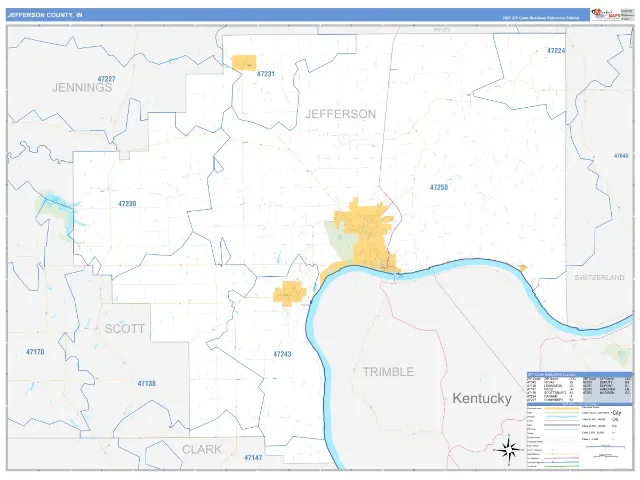Select the JENNINGS county label

pyautogui.click(x=82, y=87)
